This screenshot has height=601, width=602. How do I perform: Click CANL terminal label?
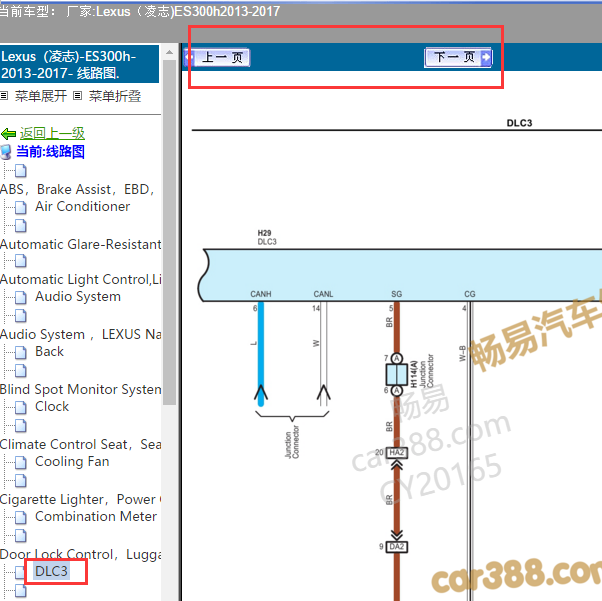pyautogui.click(x=323, y=294)
